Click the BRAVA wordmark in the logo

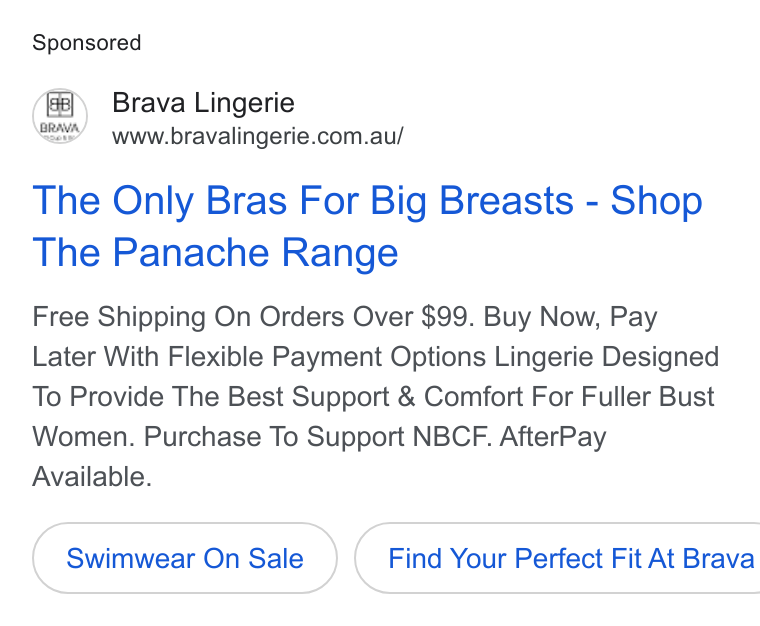[x=60, y=128]
